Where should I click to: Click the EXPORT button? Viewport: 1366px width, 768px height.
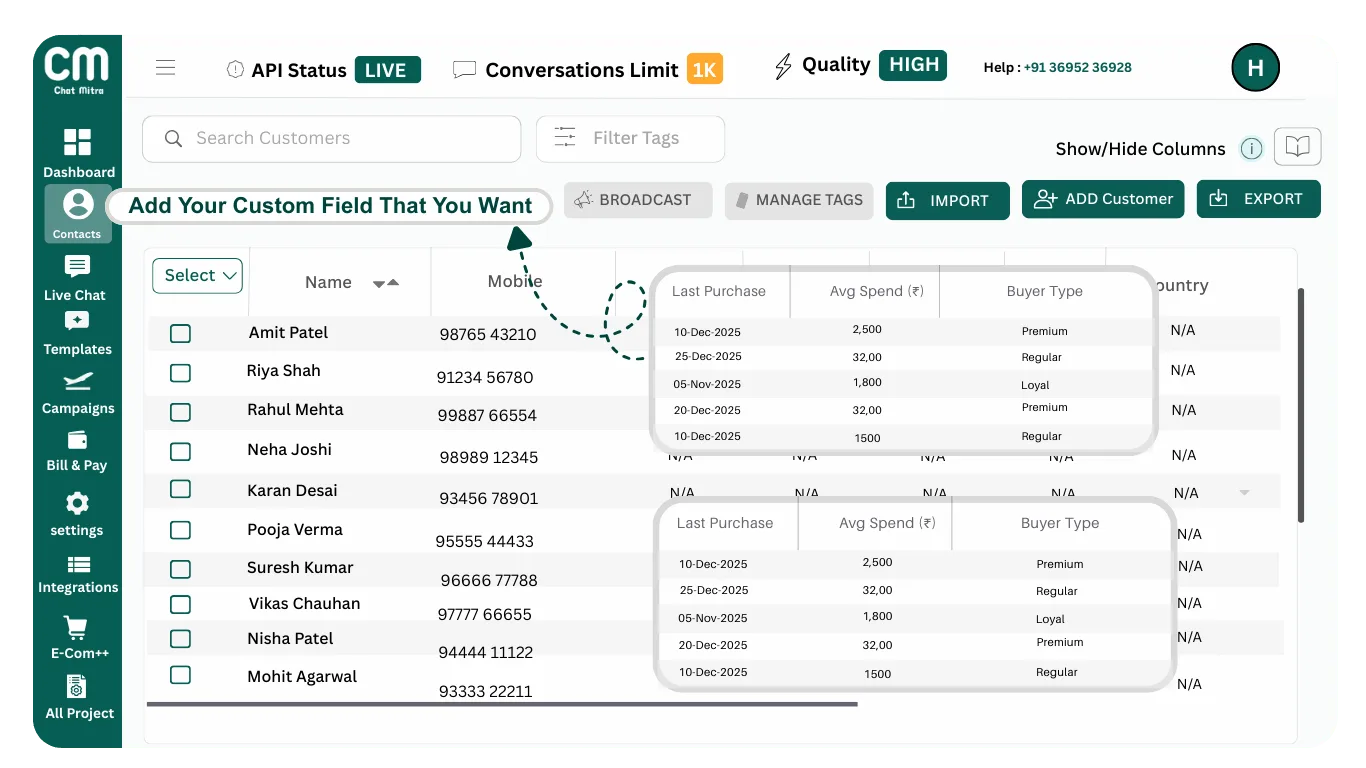(x=1258, y=199)
